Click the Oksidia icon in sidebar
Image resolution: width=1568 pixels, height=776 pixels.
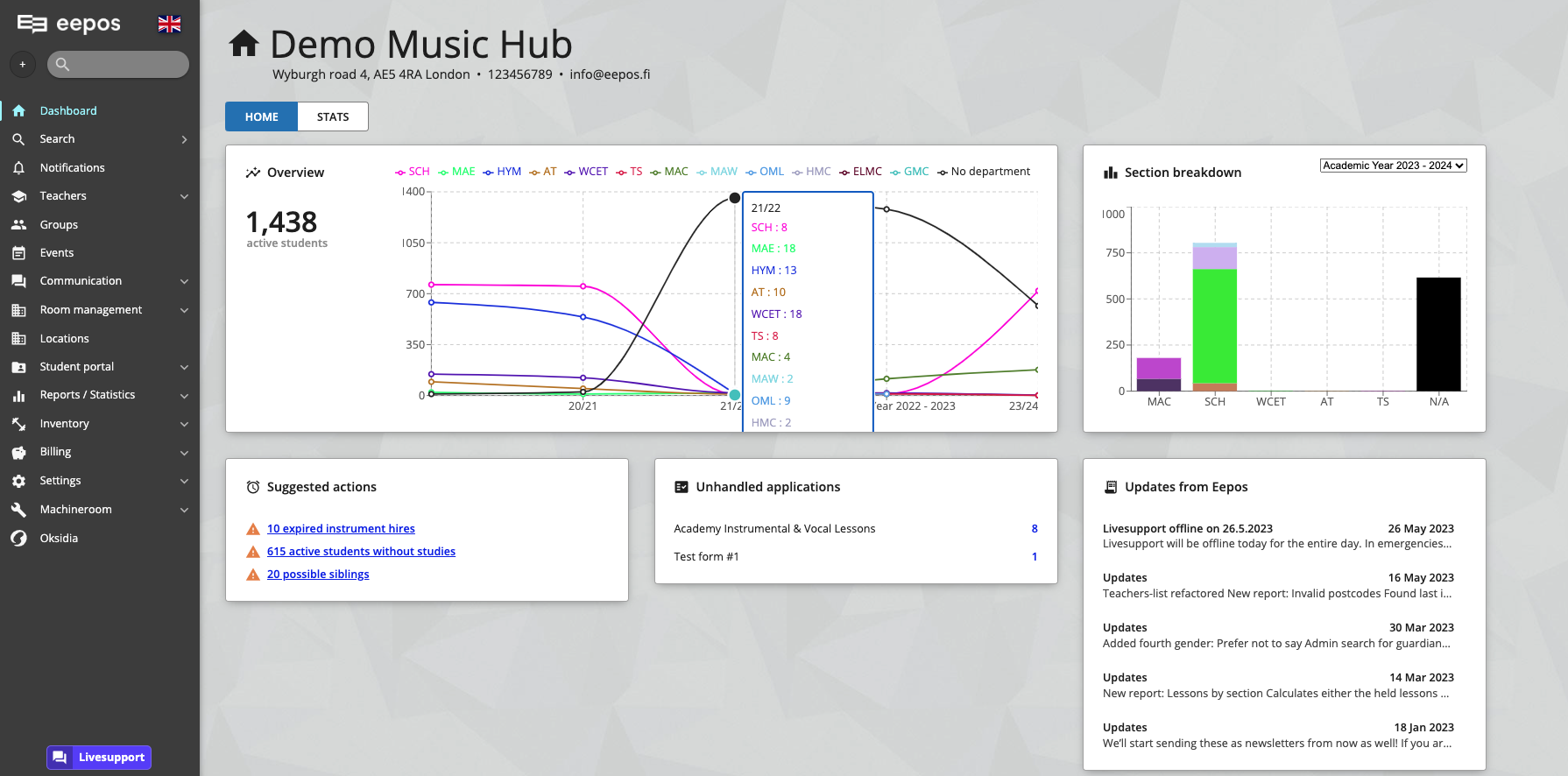(x=18, y=539)
